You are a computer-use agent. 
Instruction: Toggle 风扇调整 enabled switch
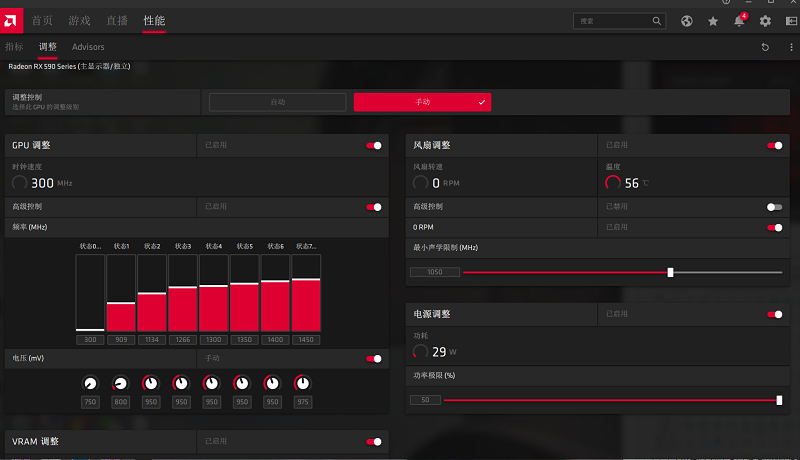(774, 145)
